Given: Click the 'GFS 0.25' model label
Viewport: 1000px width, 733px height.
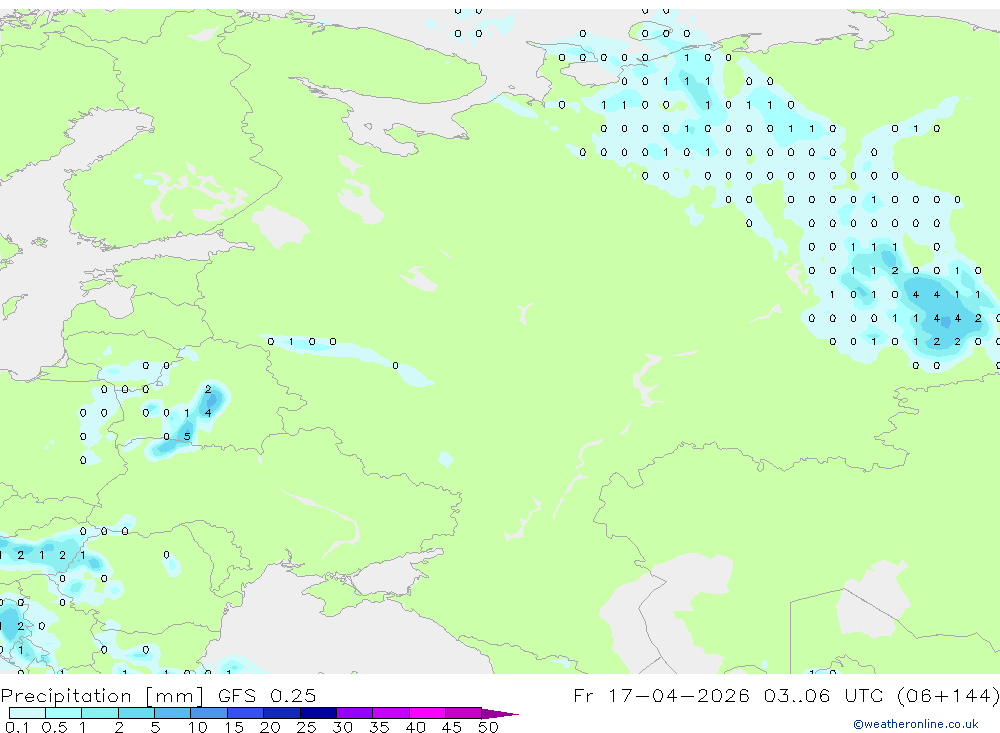Looking at the screenshot, I should click(267, 696).
